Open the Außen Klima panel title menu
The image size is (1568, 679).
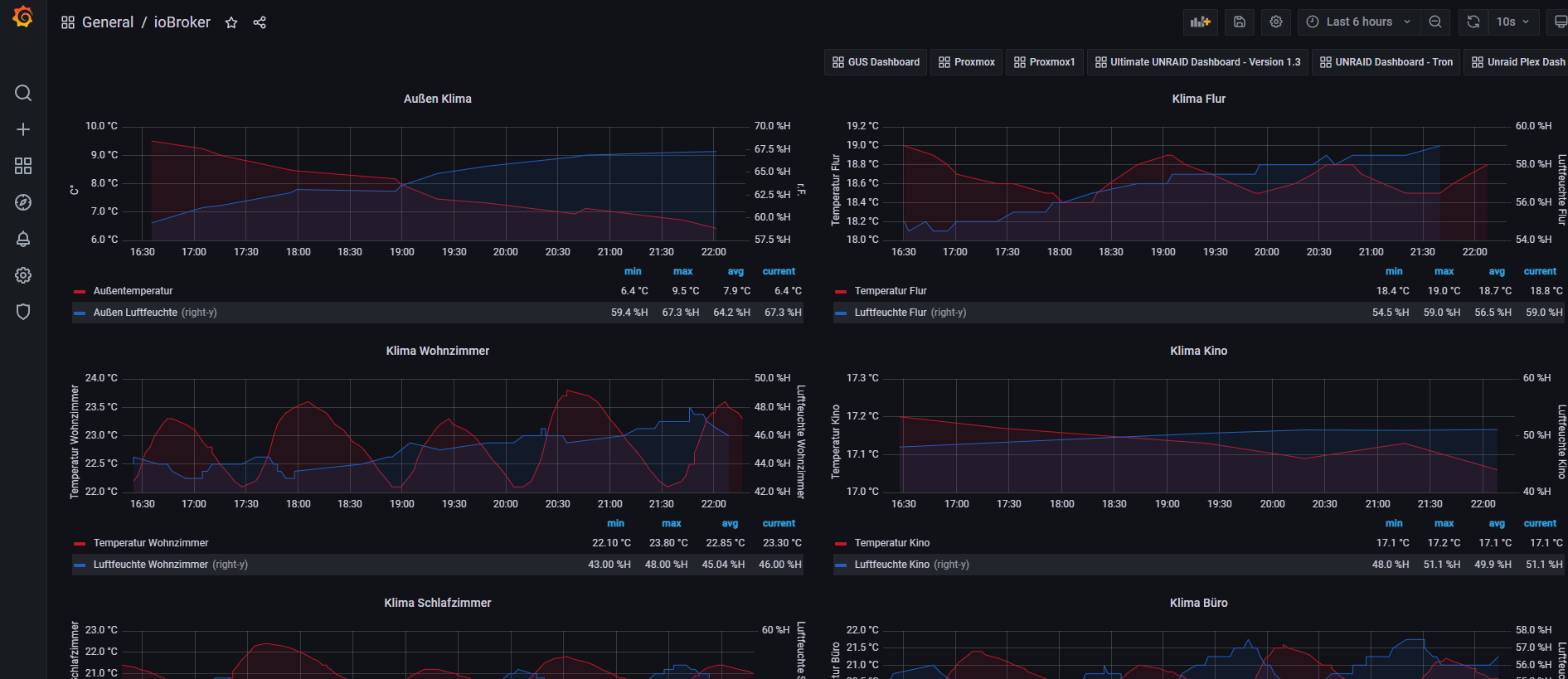point(438,99)
